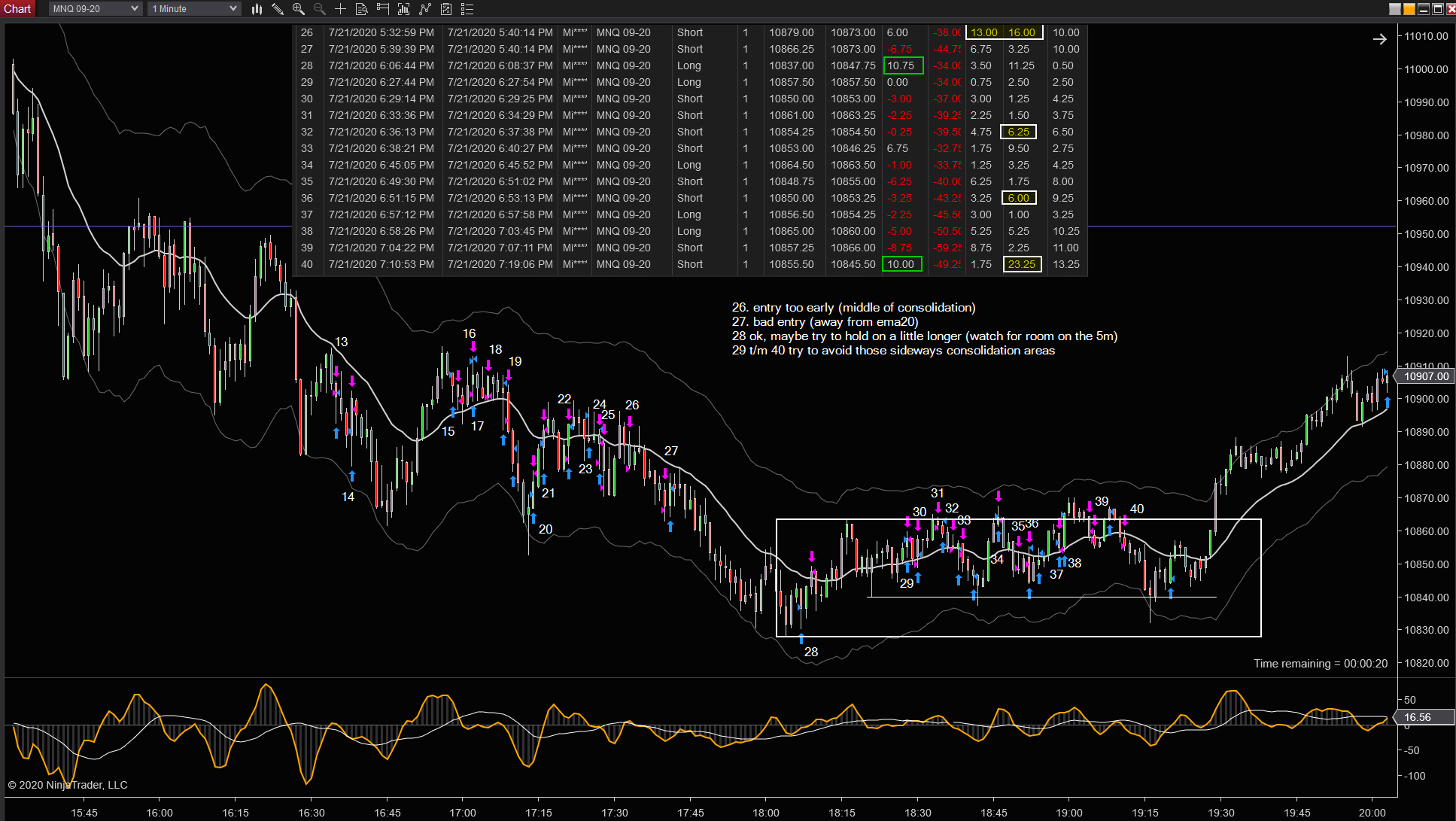The height and width of the screenshot is (821, 1456).
Task: Click the highlighted 23.25 cell
Action: click(1022, 264)
